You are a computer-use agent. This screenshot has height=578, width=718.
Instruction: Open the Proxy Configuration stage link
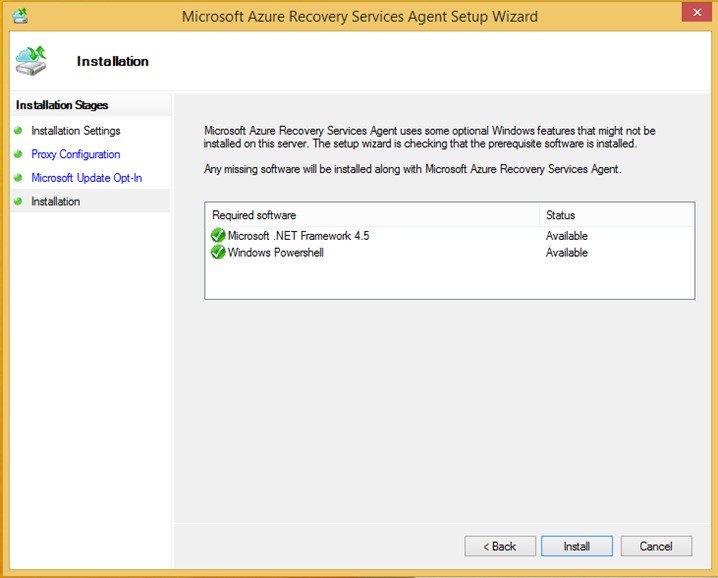click(x=76, y=154)
